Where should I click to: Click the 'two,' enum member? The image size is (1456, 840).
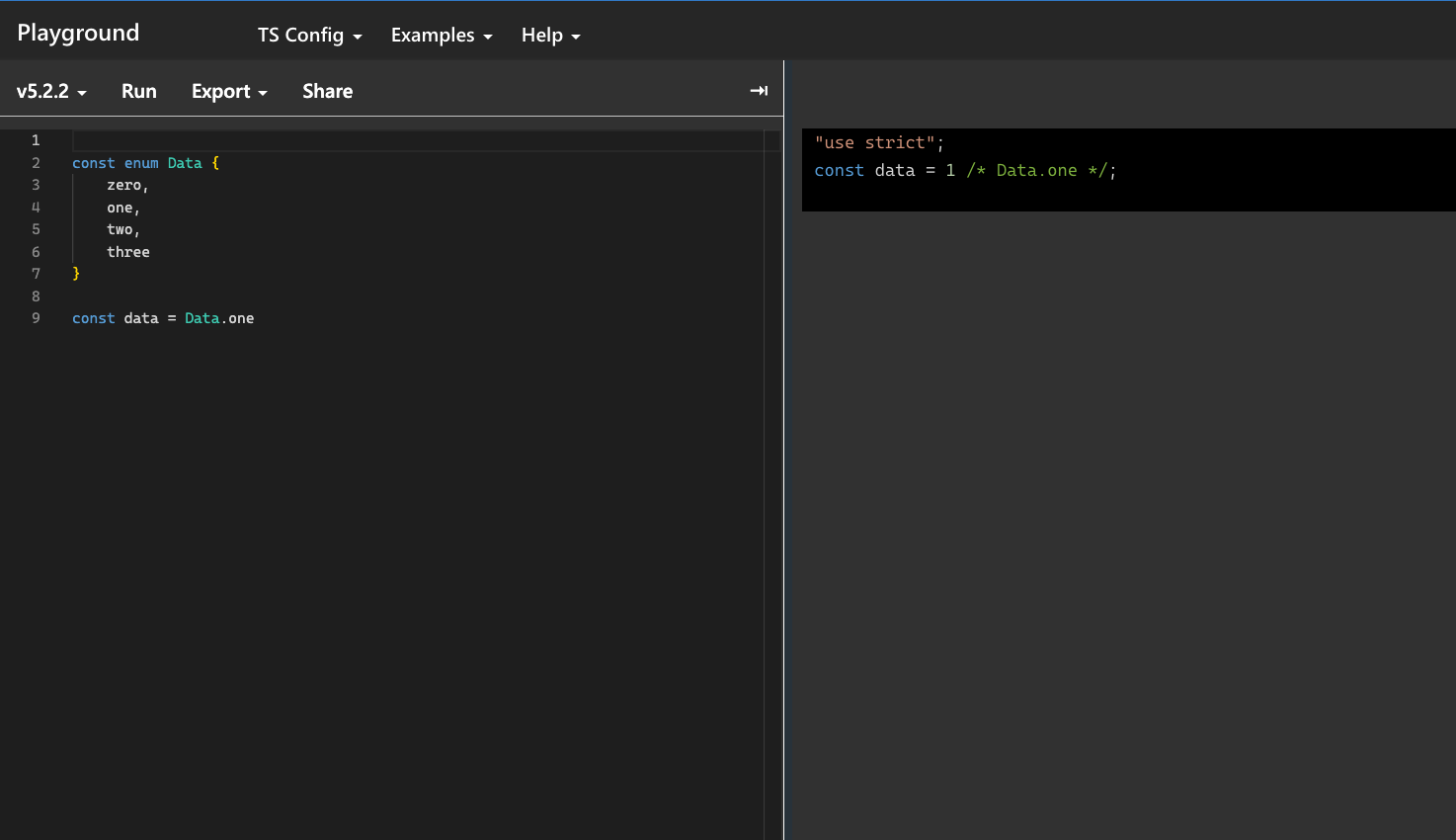123,229
